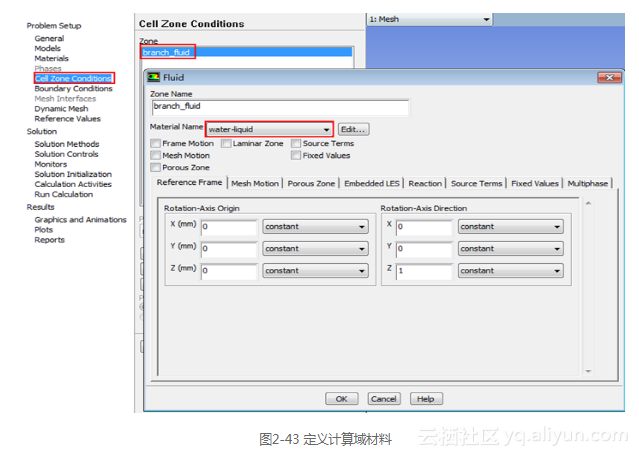
Task: Select Boundary Conditions in the tree
Action: [73, 89]
